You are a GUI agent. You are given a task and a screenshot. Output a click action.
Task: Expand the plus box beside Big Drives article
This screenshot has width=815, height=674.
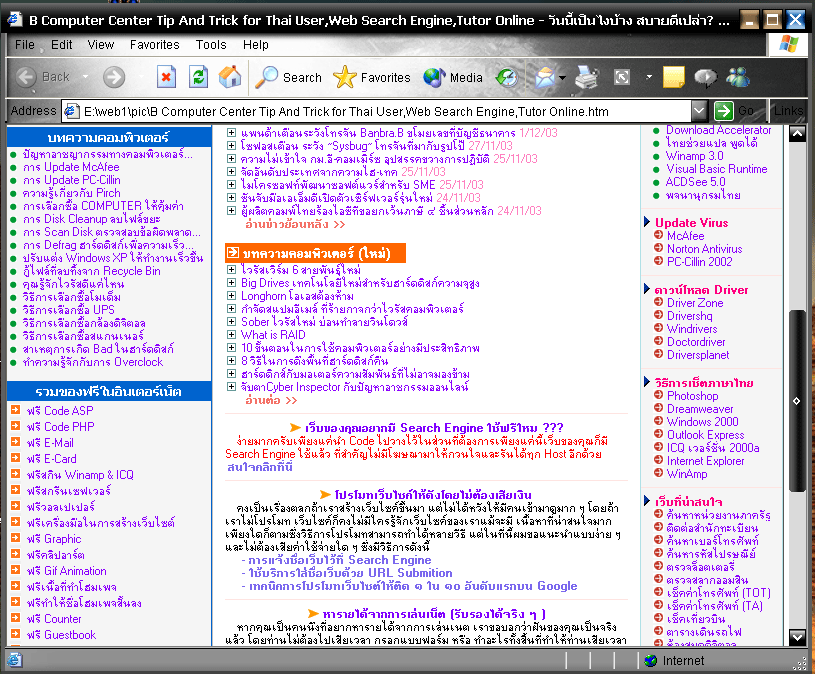(x=232, y=283)
